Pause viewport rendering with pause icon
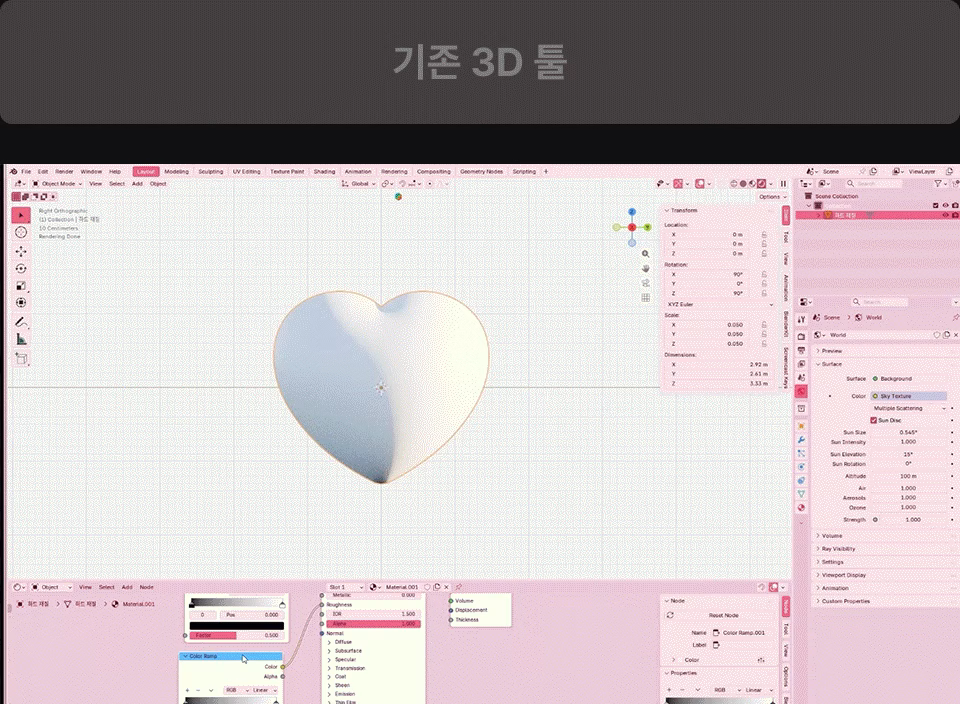960x704 pixels. click(x=783, y=184)
